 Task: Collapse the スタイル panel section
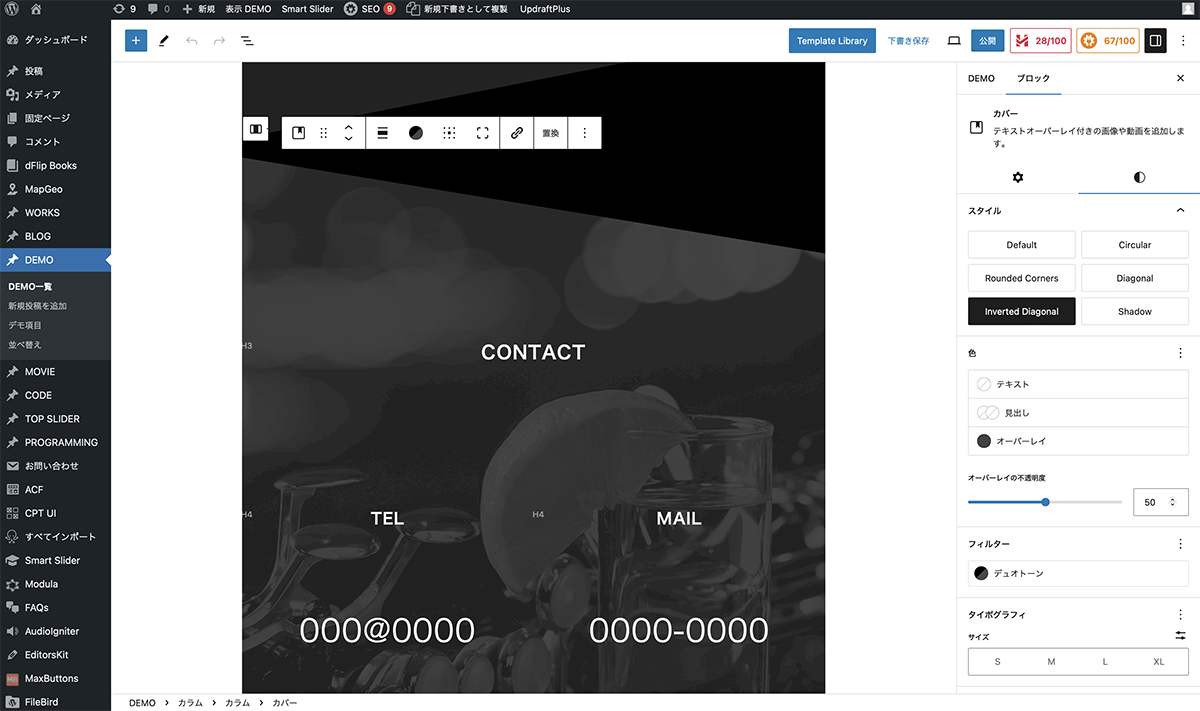1180,211
